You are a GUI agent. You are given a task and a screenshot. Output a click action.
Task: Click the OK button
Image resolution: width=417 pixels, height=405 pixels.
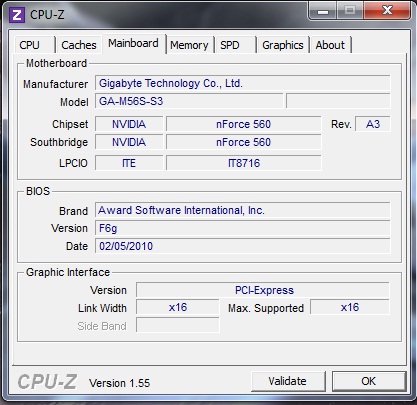(369, 381)
